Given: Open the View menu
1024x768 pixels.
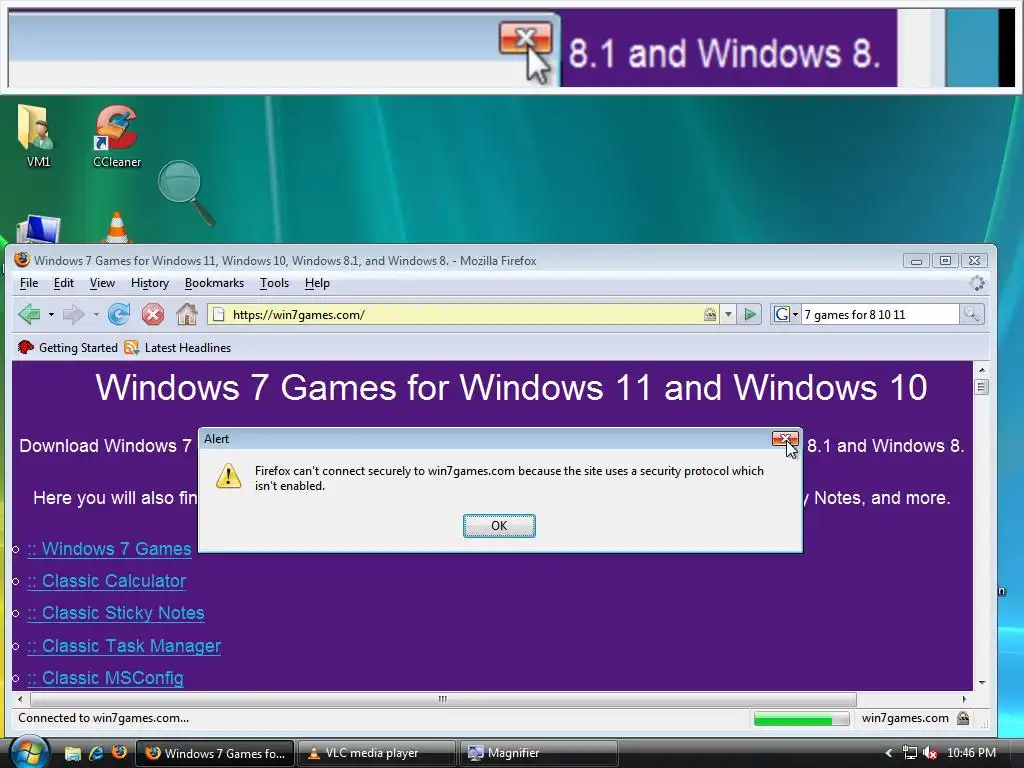Looking at the screenshot, I should pyautogui.click(x=102, y=283).
